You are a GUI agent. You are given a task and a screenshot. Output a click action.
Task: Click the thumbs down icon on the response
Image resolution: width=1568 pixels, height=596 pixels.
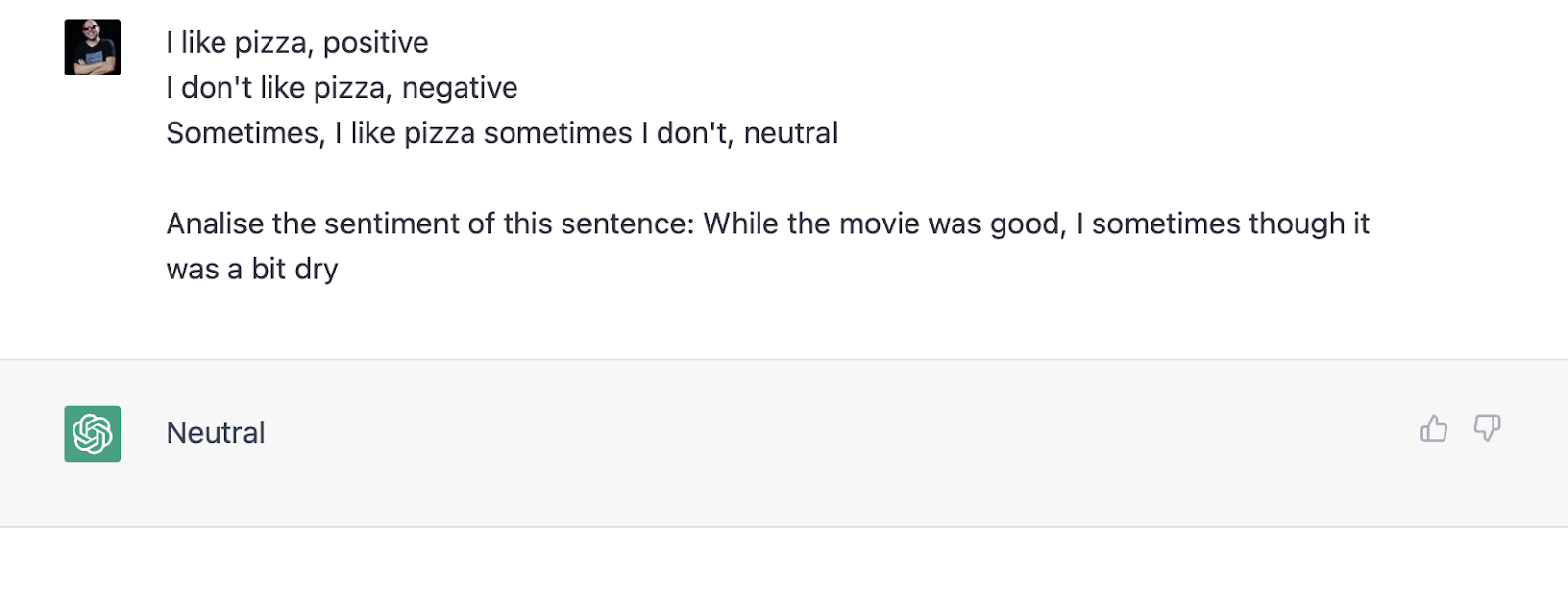[1487, 428]
